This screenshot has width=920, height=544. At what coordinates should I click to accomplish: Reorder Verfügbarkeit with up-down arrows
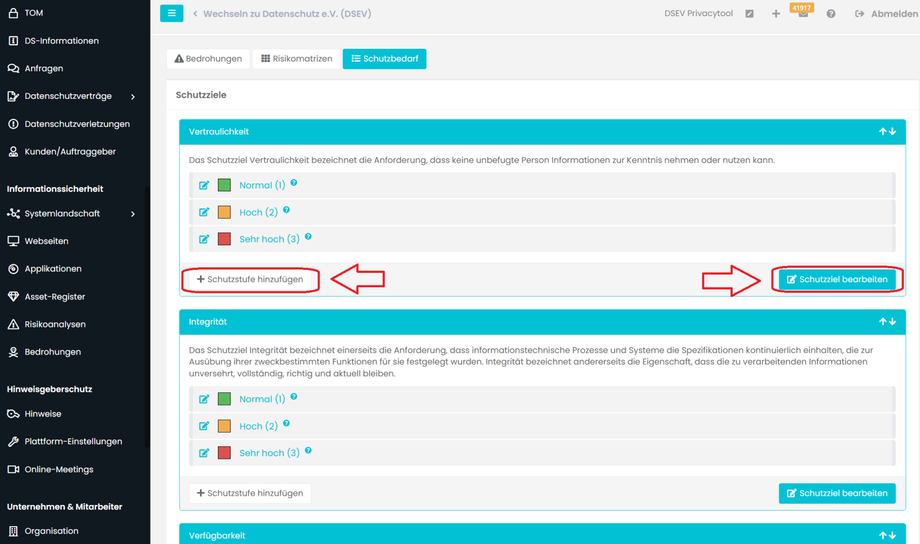click(x=887, y=535)
